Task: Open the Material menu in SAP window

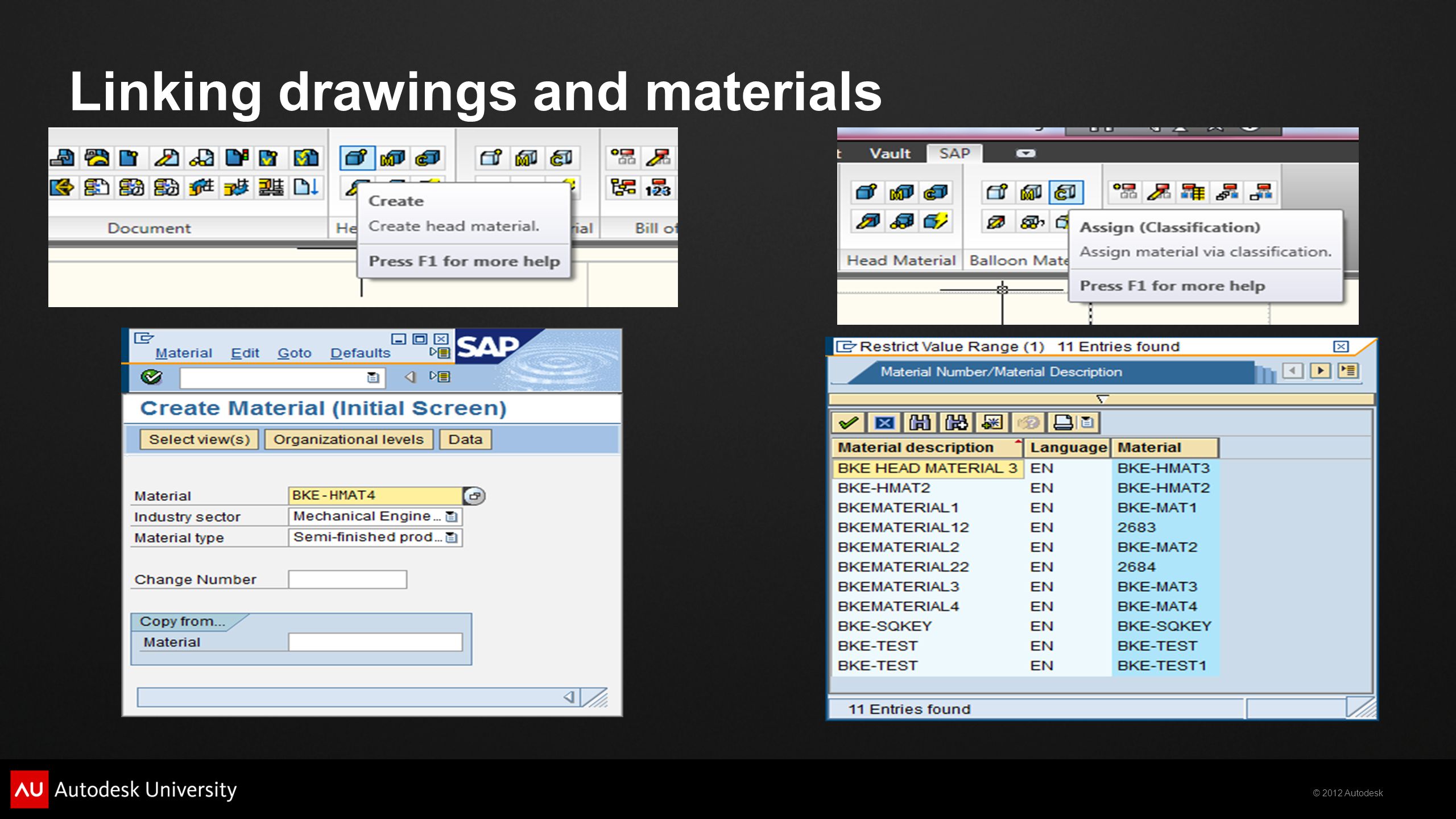Action: (x=183, y=353)
